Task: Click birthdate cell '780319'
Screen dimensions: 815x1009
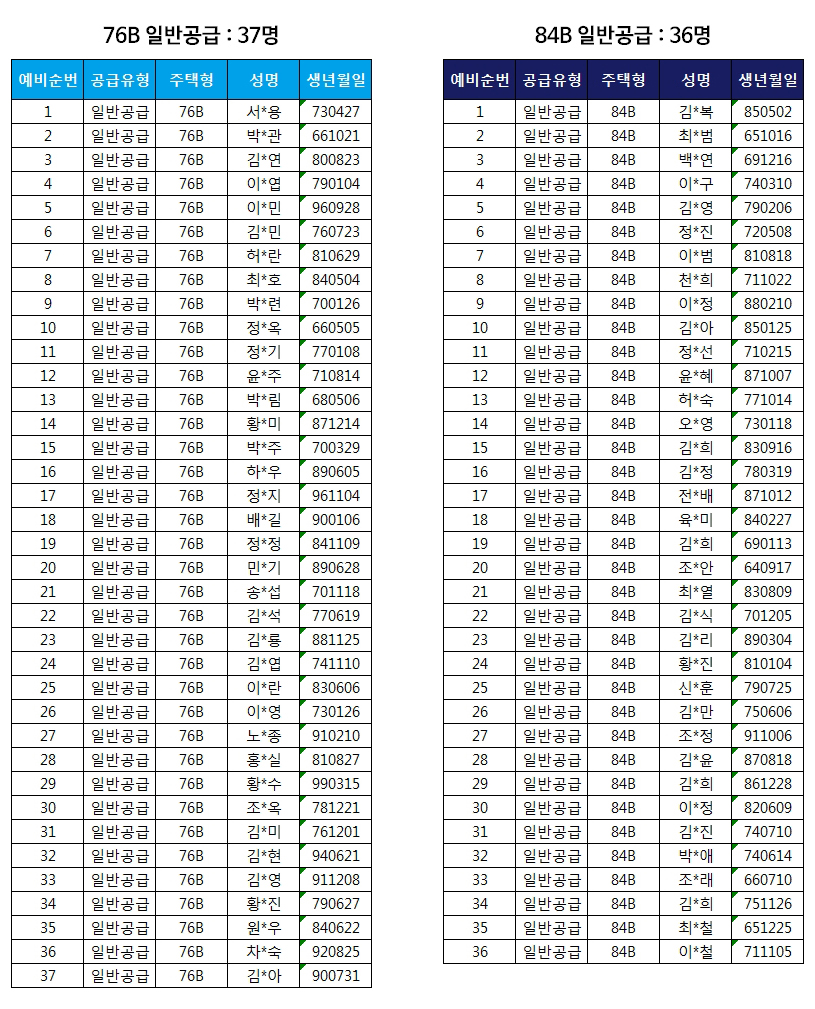Action: [x=767, y=472]
